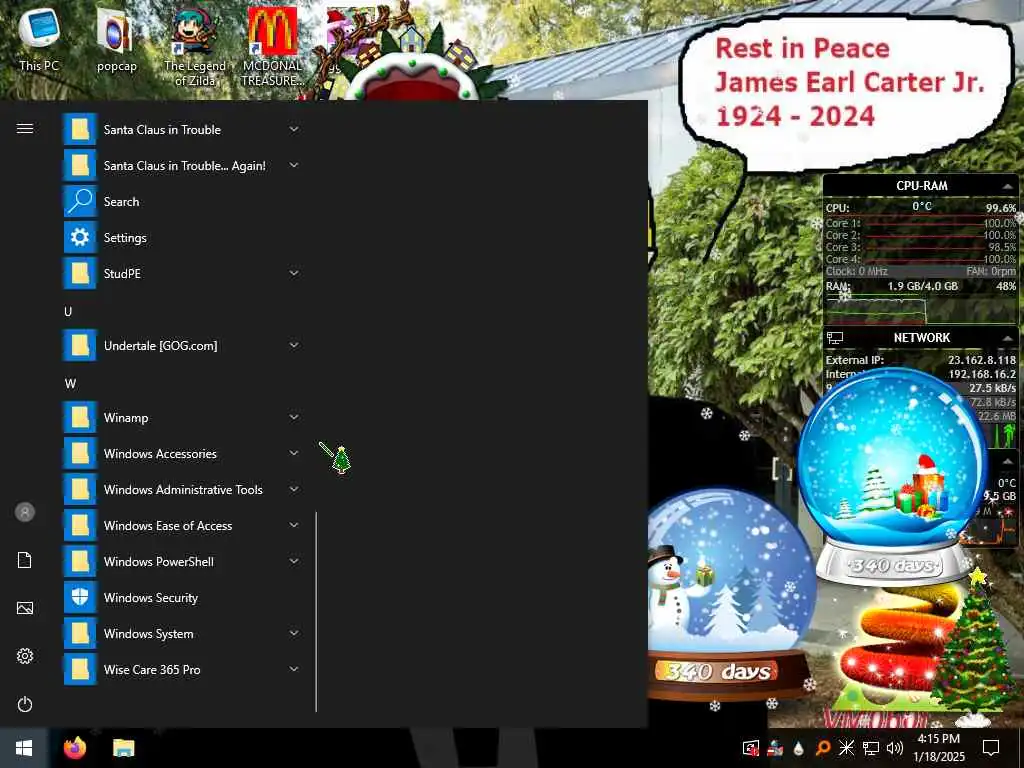
Task: Open Pictures from Start sidebar
Action: click(x=25, y=608)
